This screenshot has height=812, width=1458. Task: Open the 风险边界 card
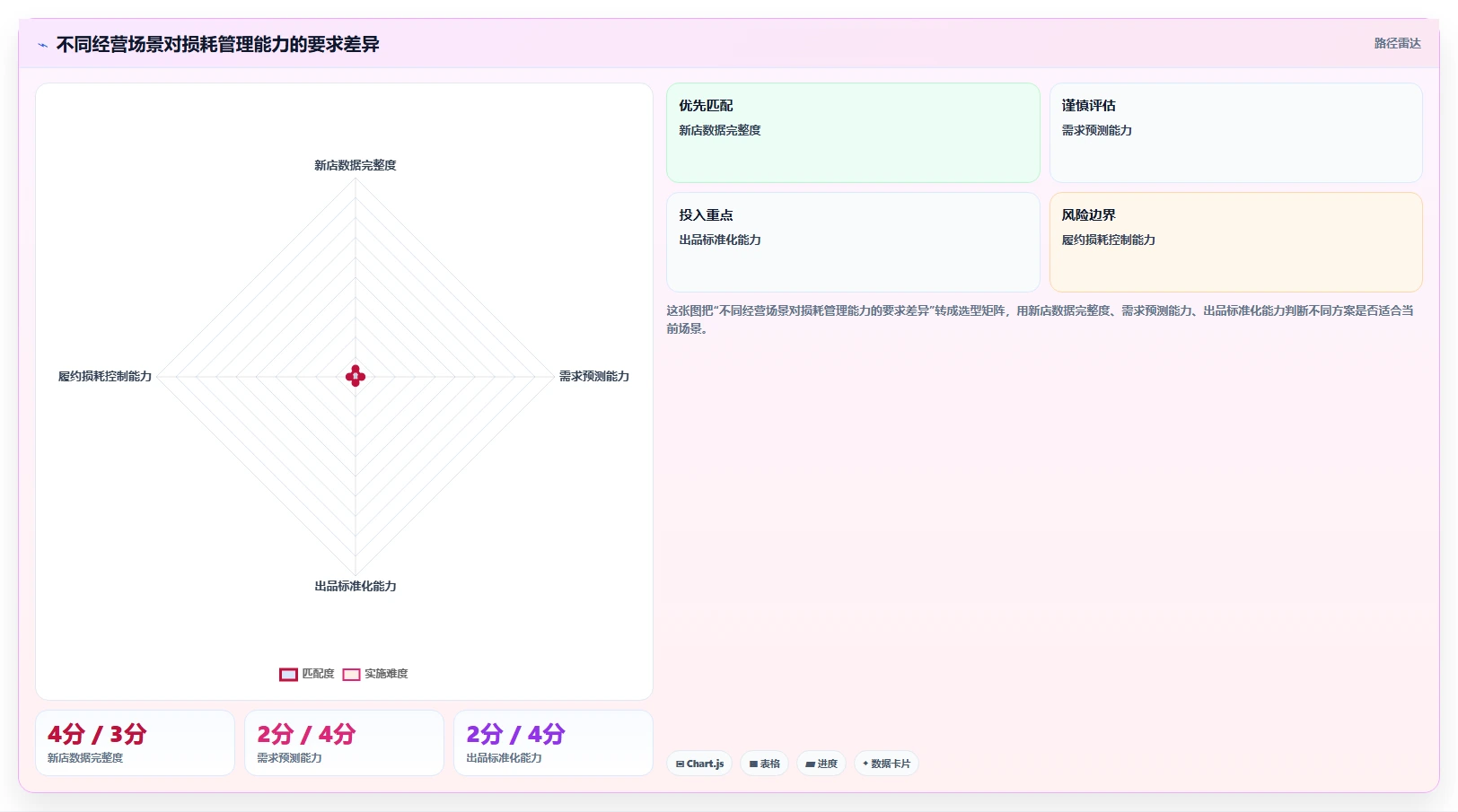tap(1236, 242)
